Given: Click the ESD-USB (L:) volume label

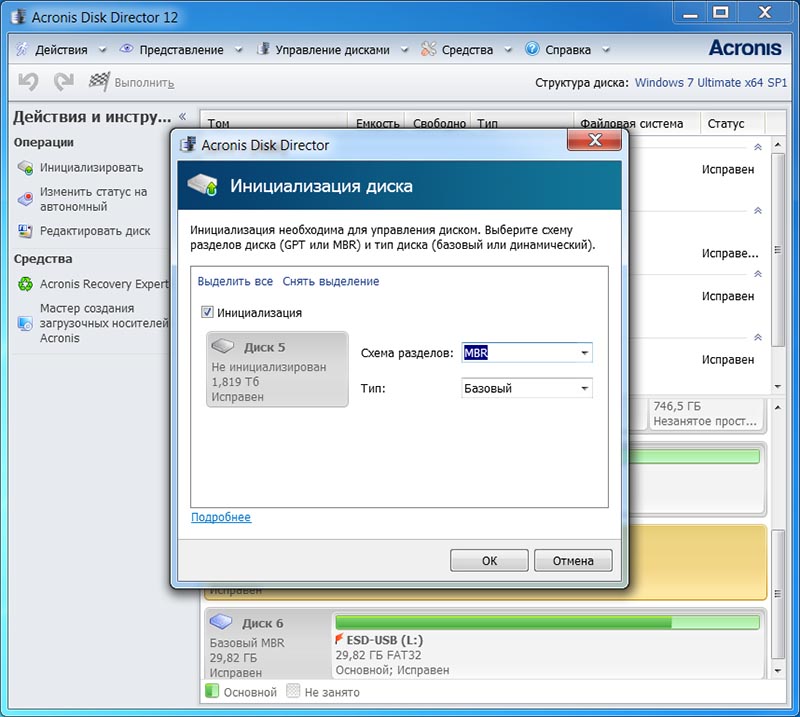Looking at the screenshot, I should [385, 640].
